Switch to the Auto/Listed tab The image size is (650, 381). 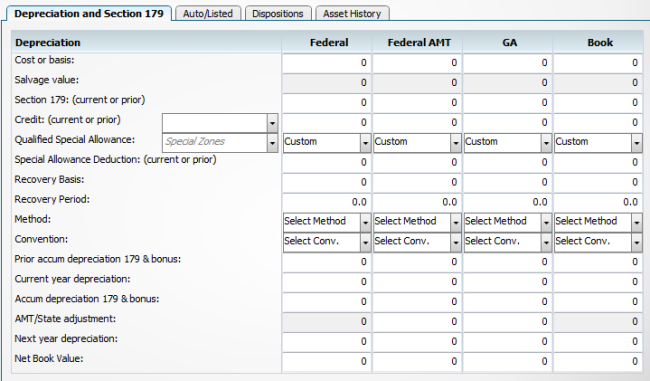click(208, 13)
